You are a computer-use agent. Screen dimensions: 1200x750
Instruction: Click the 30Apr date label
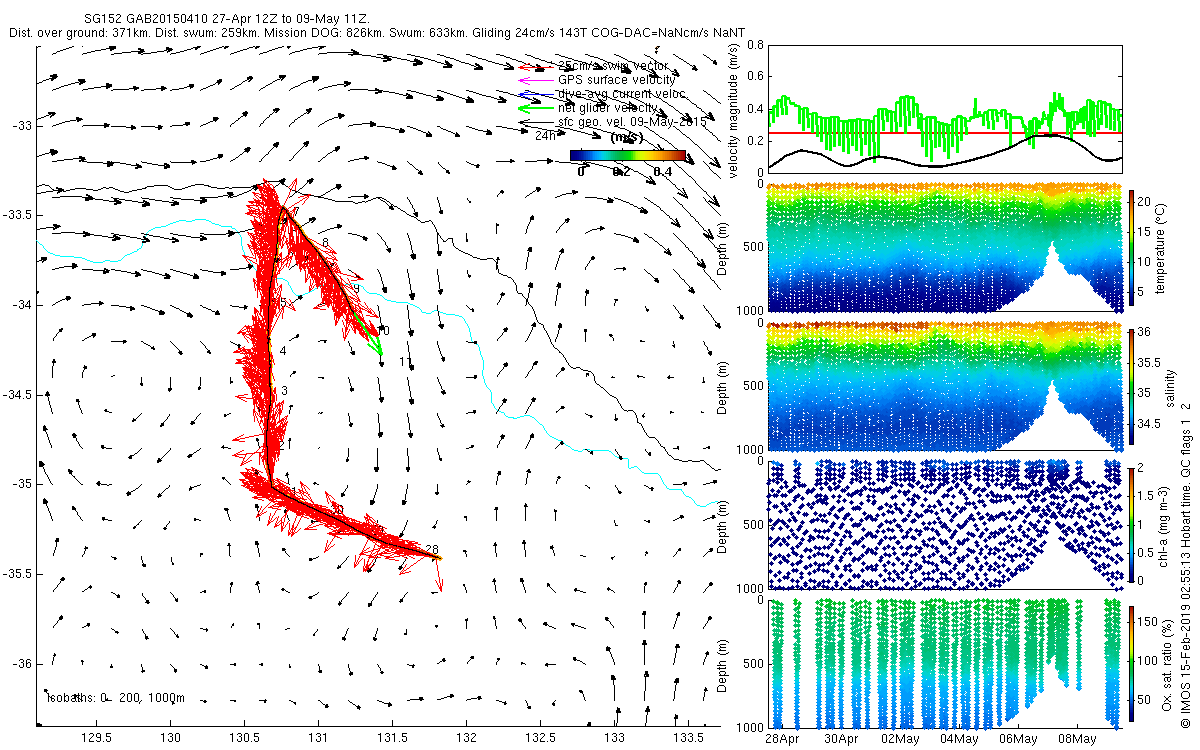(x=842, y=739)
